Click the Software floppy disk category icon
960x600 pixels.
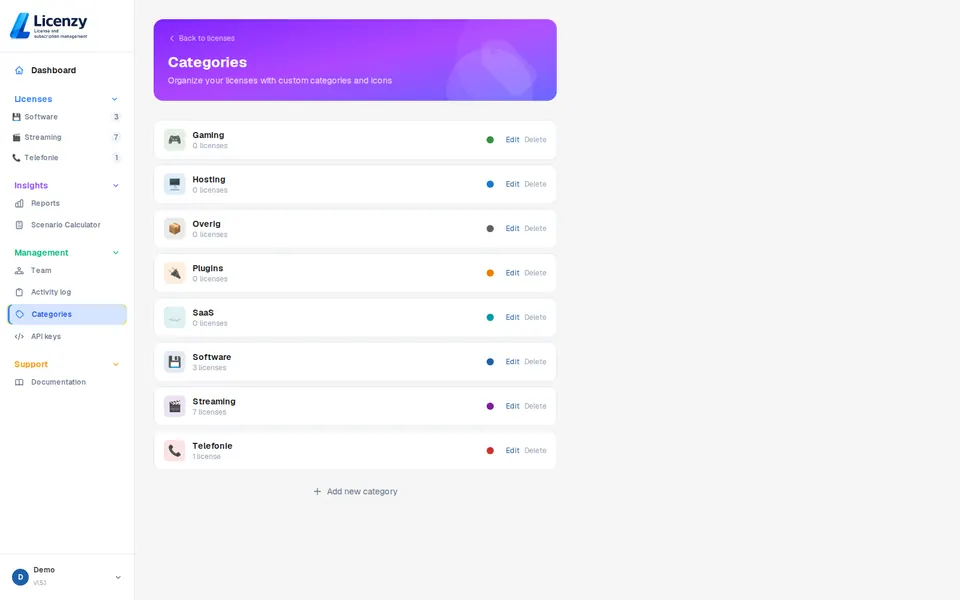[174, 362]
